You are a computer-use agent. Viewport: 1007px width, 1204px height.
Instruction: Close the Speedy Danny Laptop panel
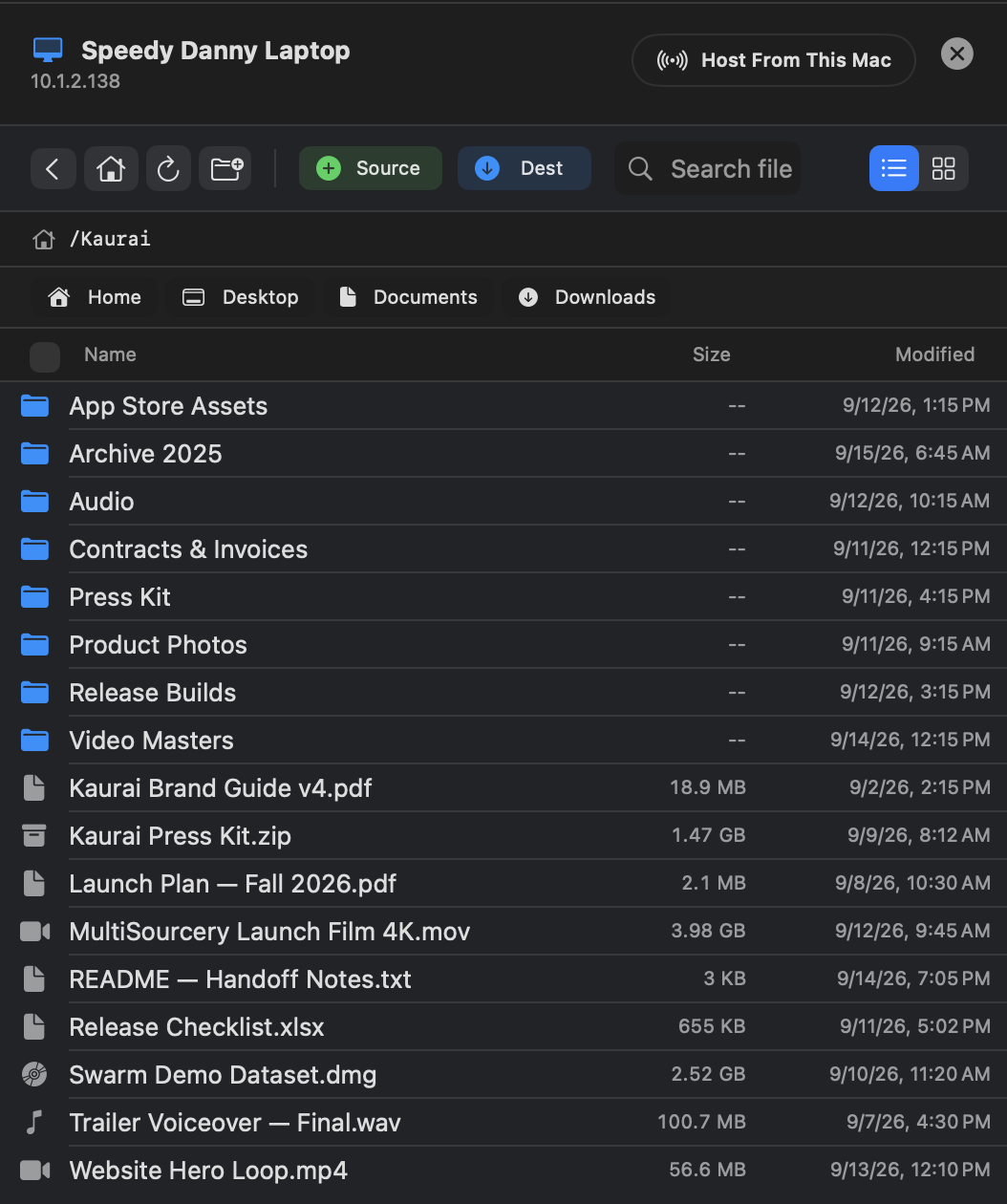click(956, 54)
